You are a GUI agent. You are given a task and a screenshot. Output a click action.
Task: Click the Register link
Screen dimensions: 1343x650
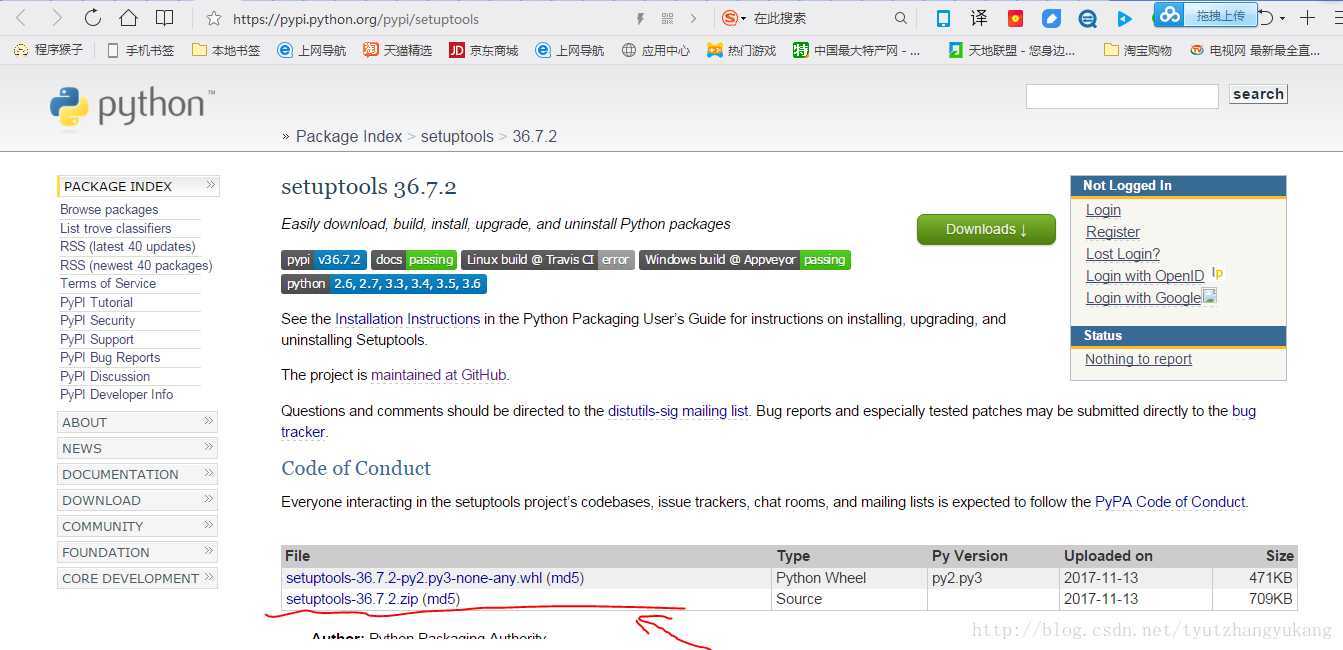coord(1113,232)
